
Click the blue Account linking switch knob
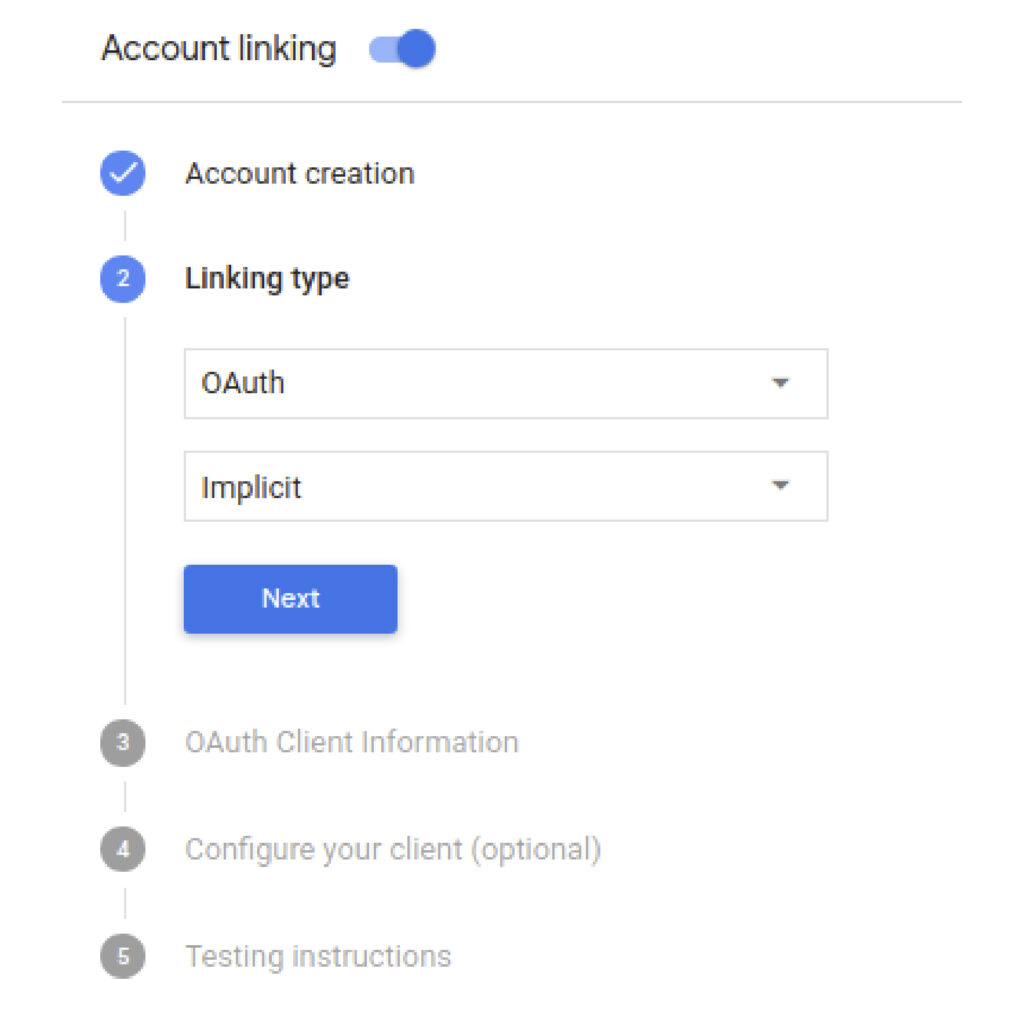tap(416, 48)
